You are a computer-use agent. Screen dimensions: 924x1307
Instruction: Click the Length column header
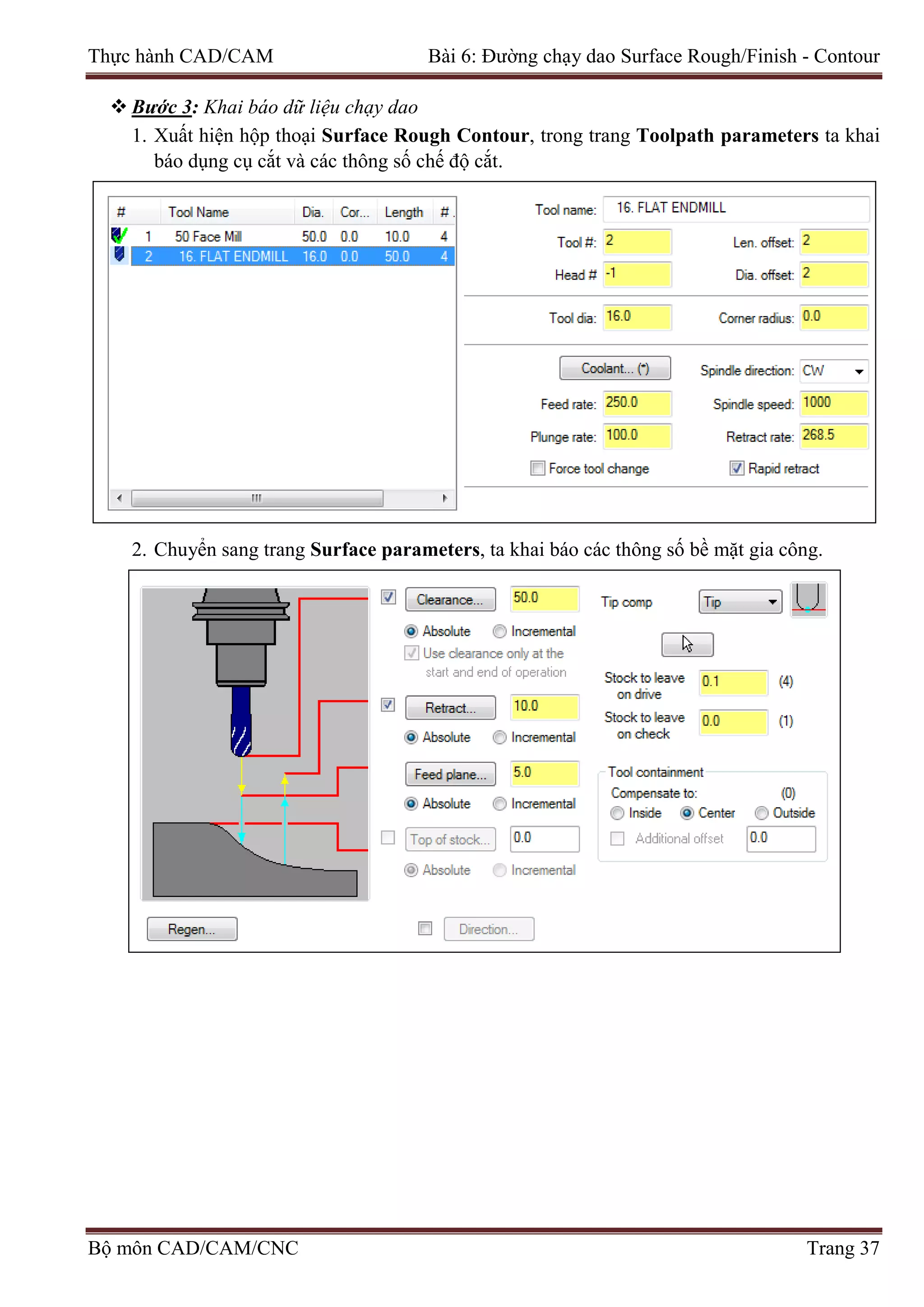[x=405, y=212]
